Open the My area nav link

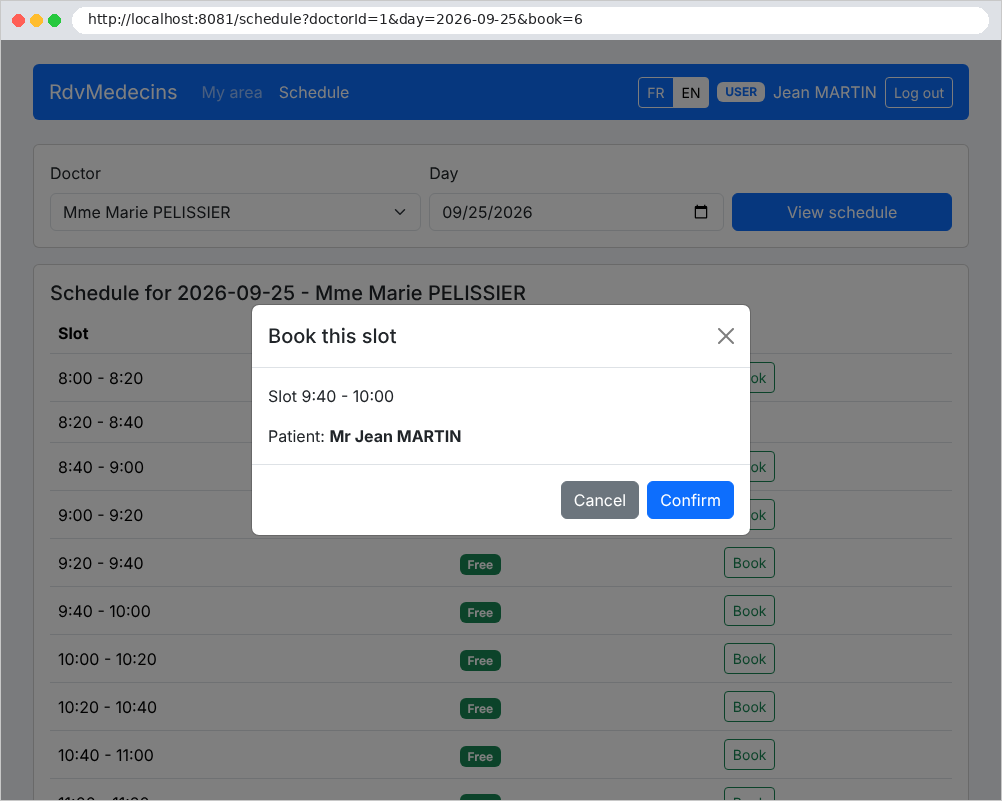232,93
